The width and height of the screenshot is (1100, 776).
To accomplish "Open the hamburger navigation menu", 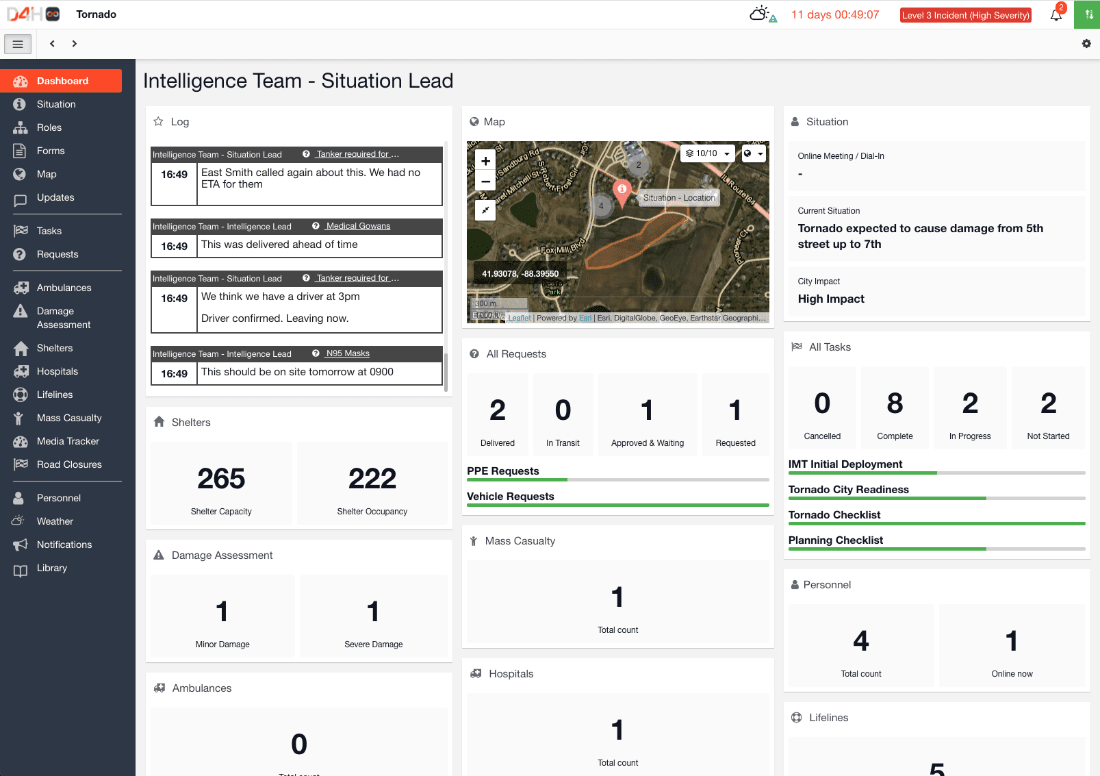I will (x=18, y=44).
